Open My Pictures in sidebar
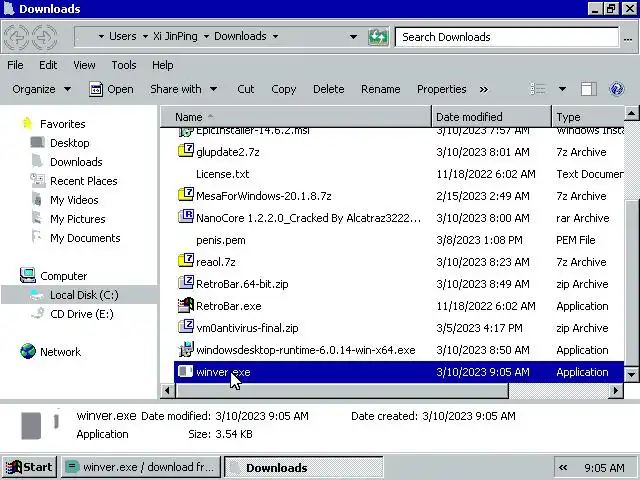640x480 pixels. point(78,219)
